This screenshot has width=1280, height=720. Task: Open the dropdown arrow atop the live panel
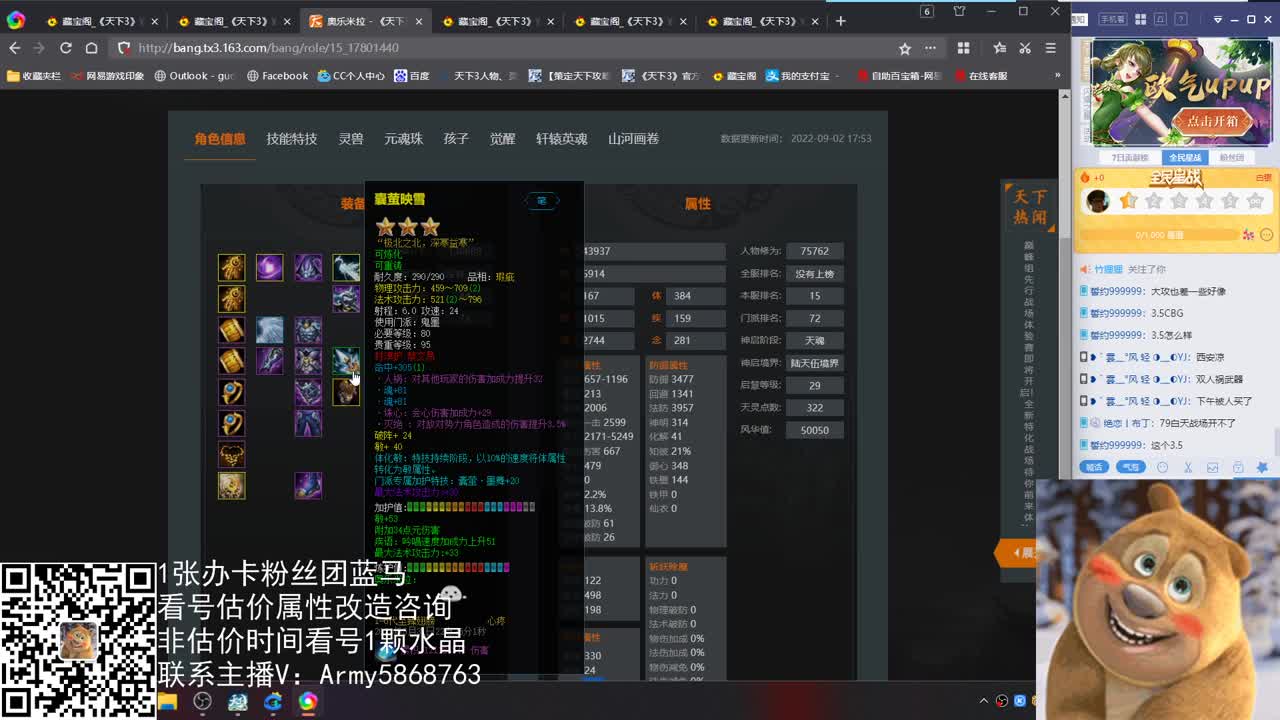[x=1218, y=19]
